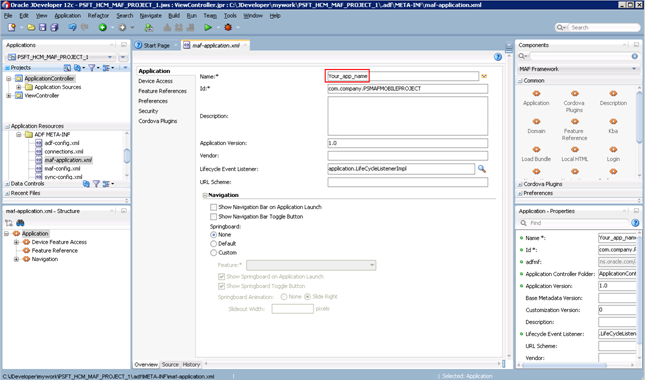Screen dimensions: 646x381
Task: Open the springboard Feature dropdown
Action: point(311,265)
